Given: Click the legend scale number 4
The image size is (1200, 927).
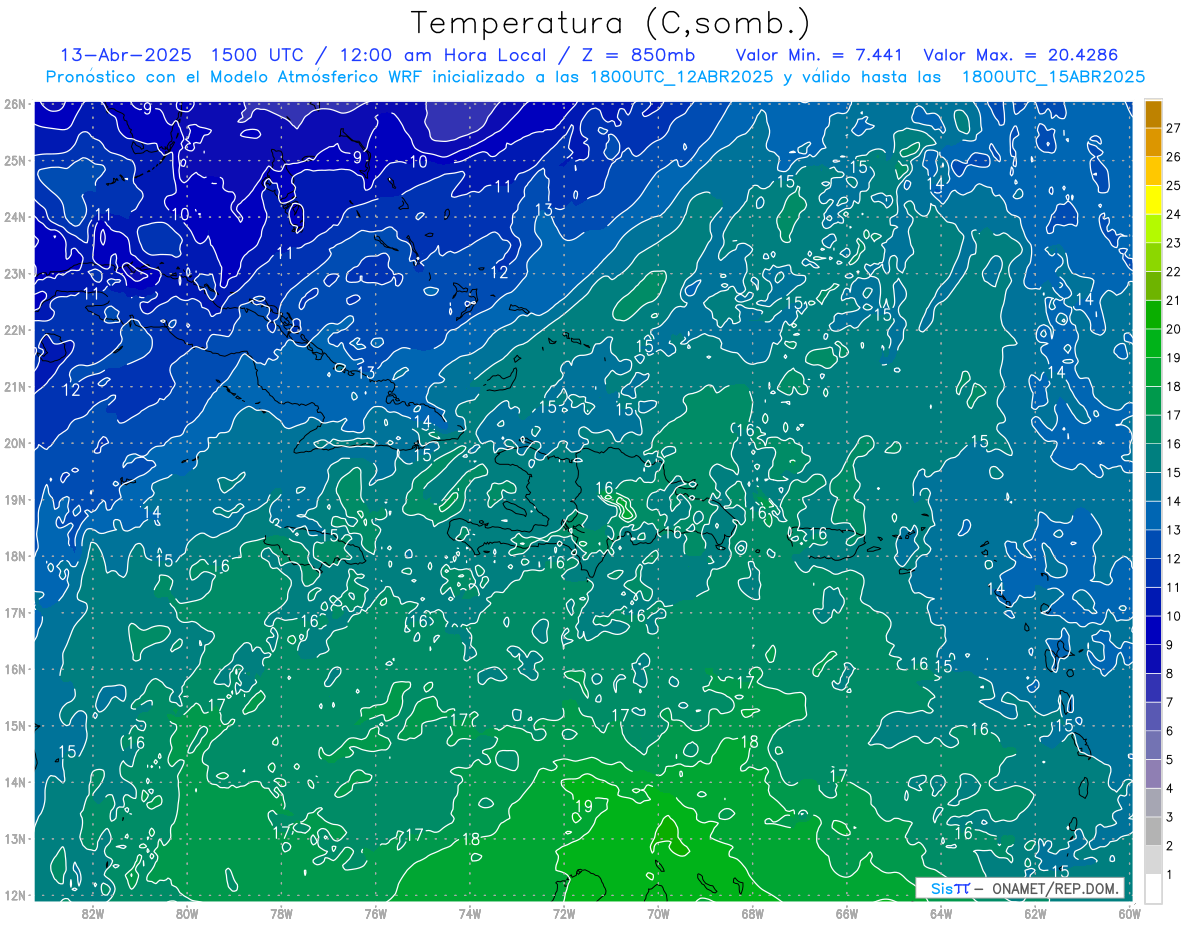Looking at the screenshot, I should point(1170,788).
